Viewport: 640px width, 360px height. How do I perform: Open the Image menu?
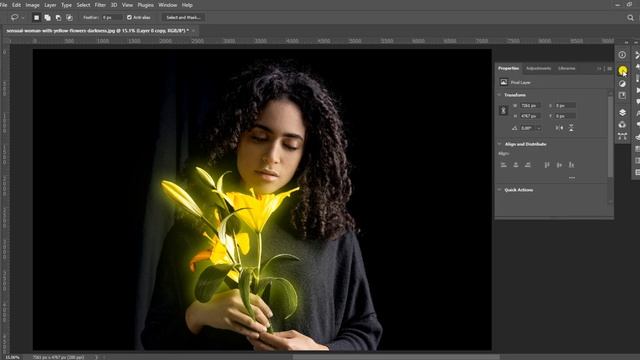tap(33, 5)
